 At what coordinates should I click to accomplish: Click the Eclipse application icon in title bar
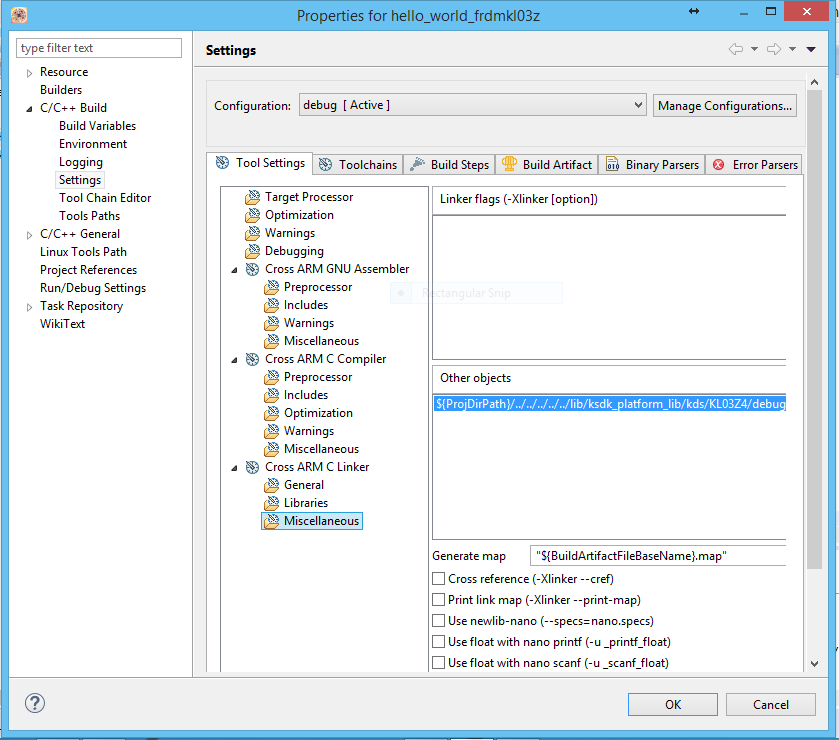(19, 15)
